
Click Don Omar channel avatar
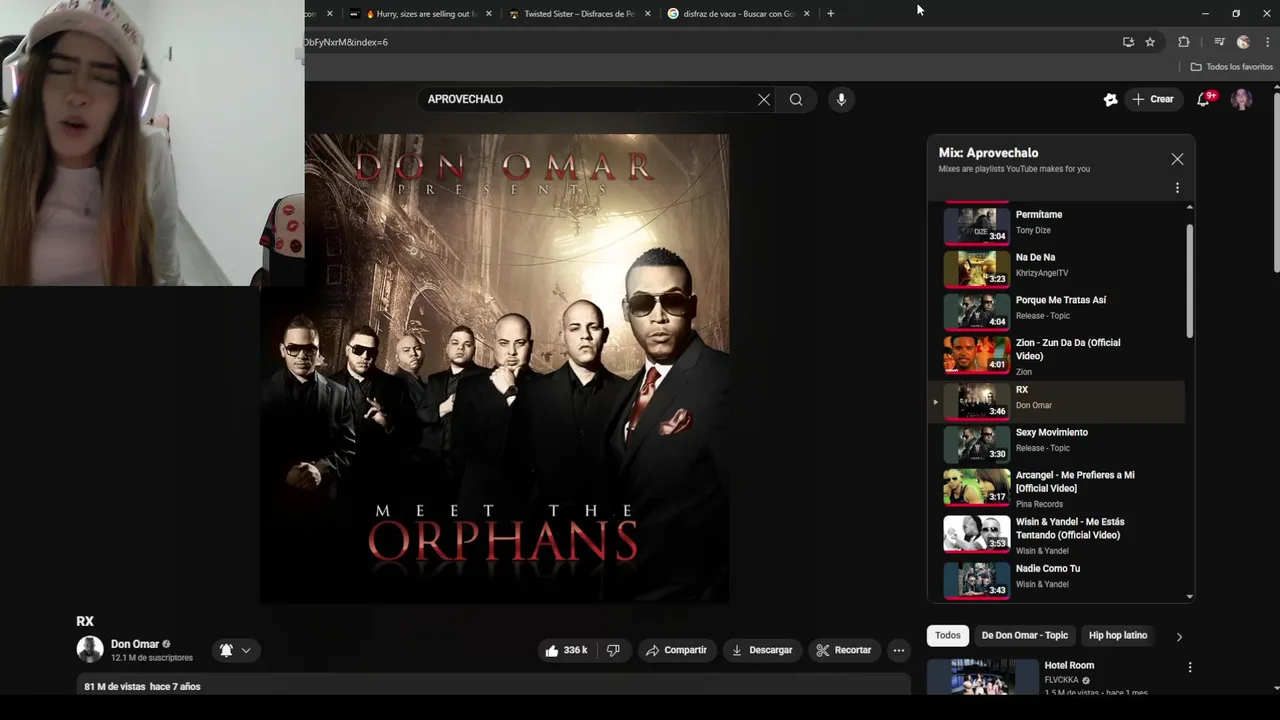click(90, 650)
